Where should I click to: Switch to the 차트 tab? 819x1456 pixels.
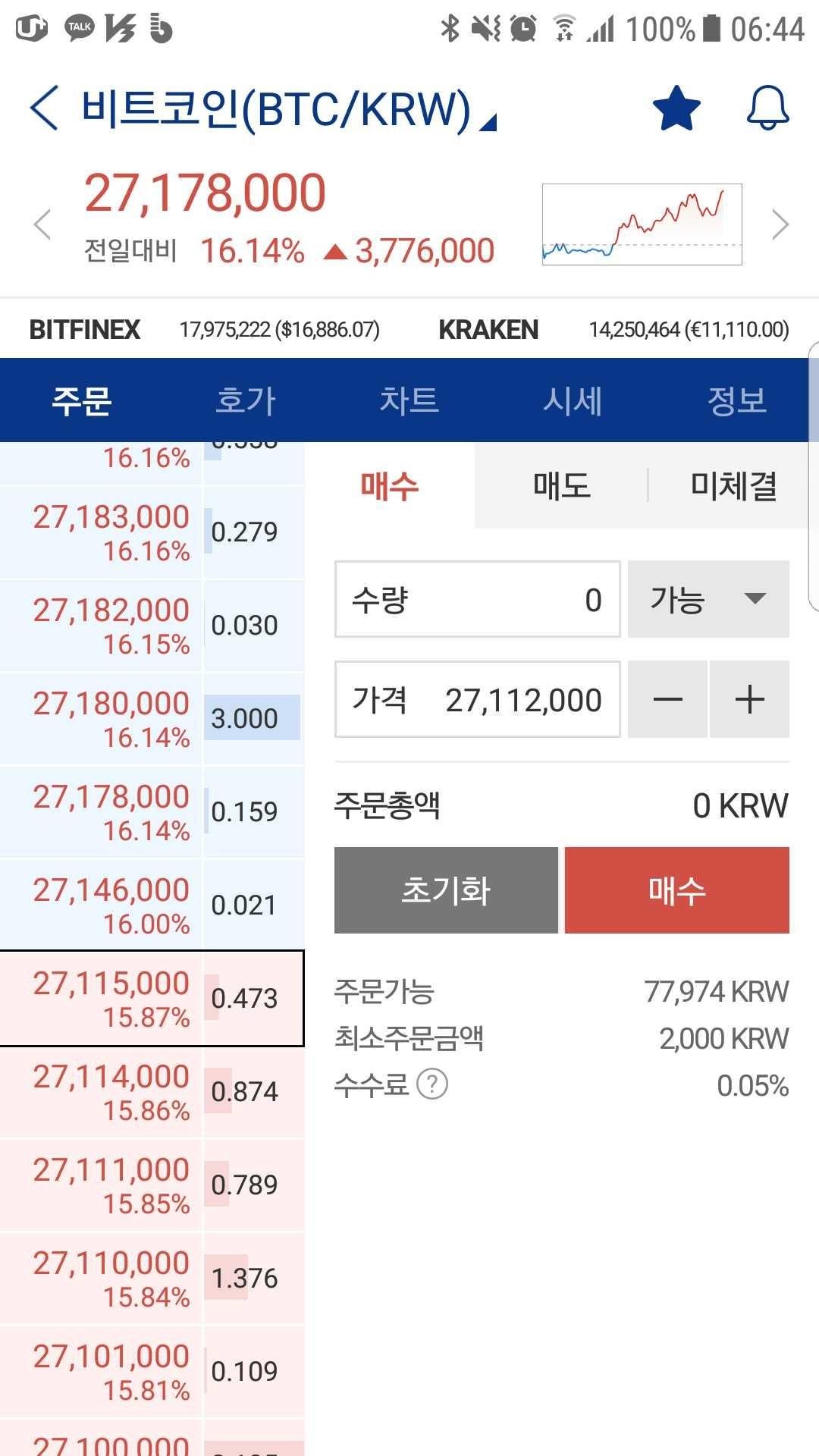[x=409, y=400]
